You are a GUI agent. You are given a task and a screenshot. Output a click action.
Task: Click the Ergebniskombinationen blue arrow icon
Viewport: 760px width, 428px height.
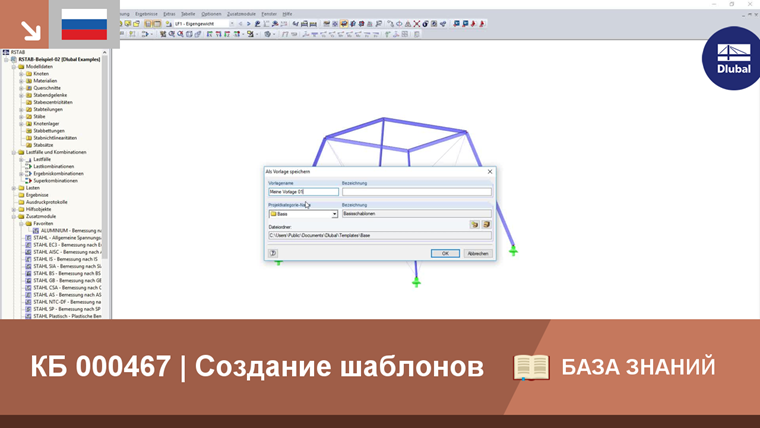click(29, 174)
